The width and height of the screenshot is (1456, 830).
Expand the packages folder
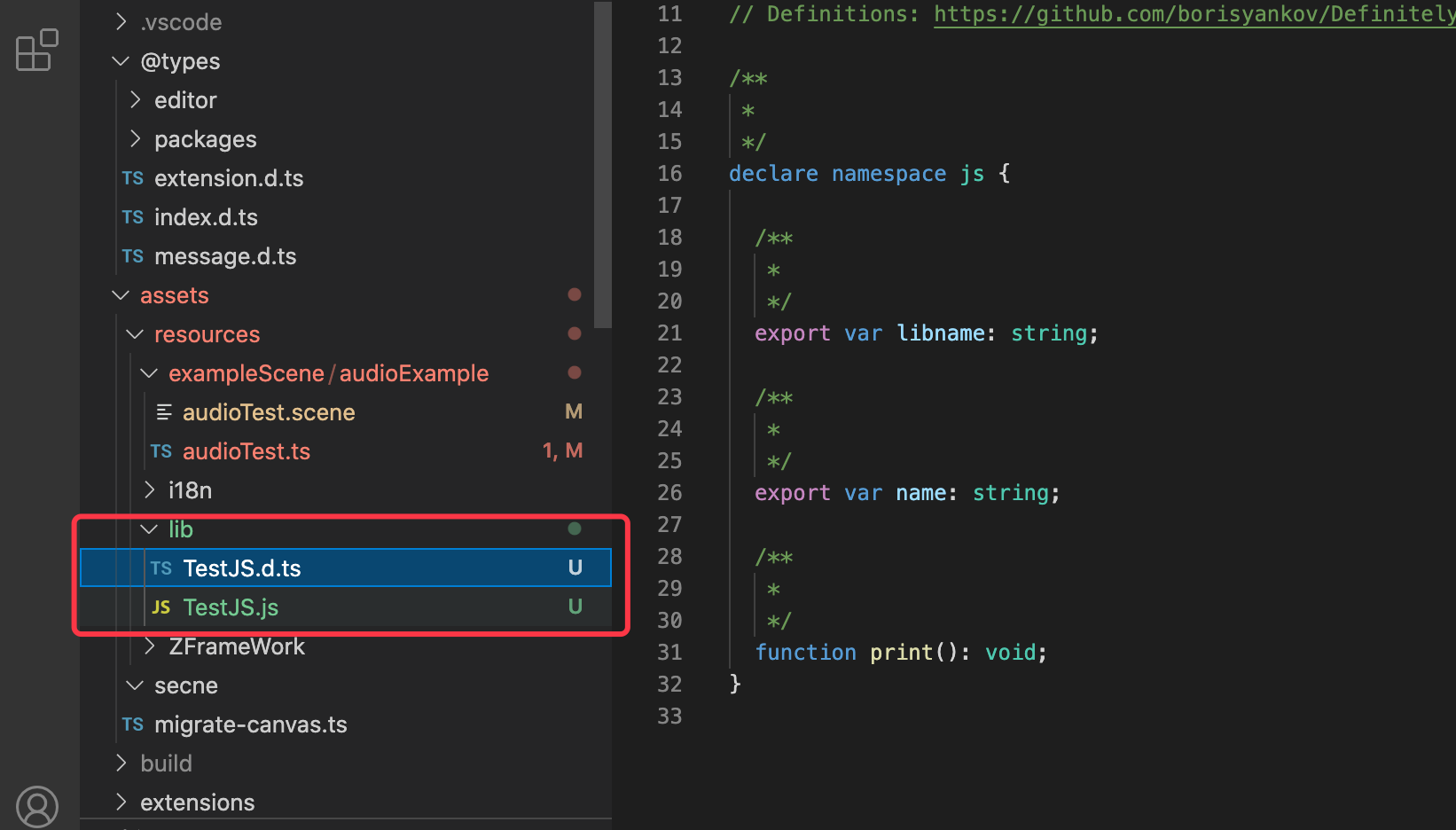click(136, 138)
